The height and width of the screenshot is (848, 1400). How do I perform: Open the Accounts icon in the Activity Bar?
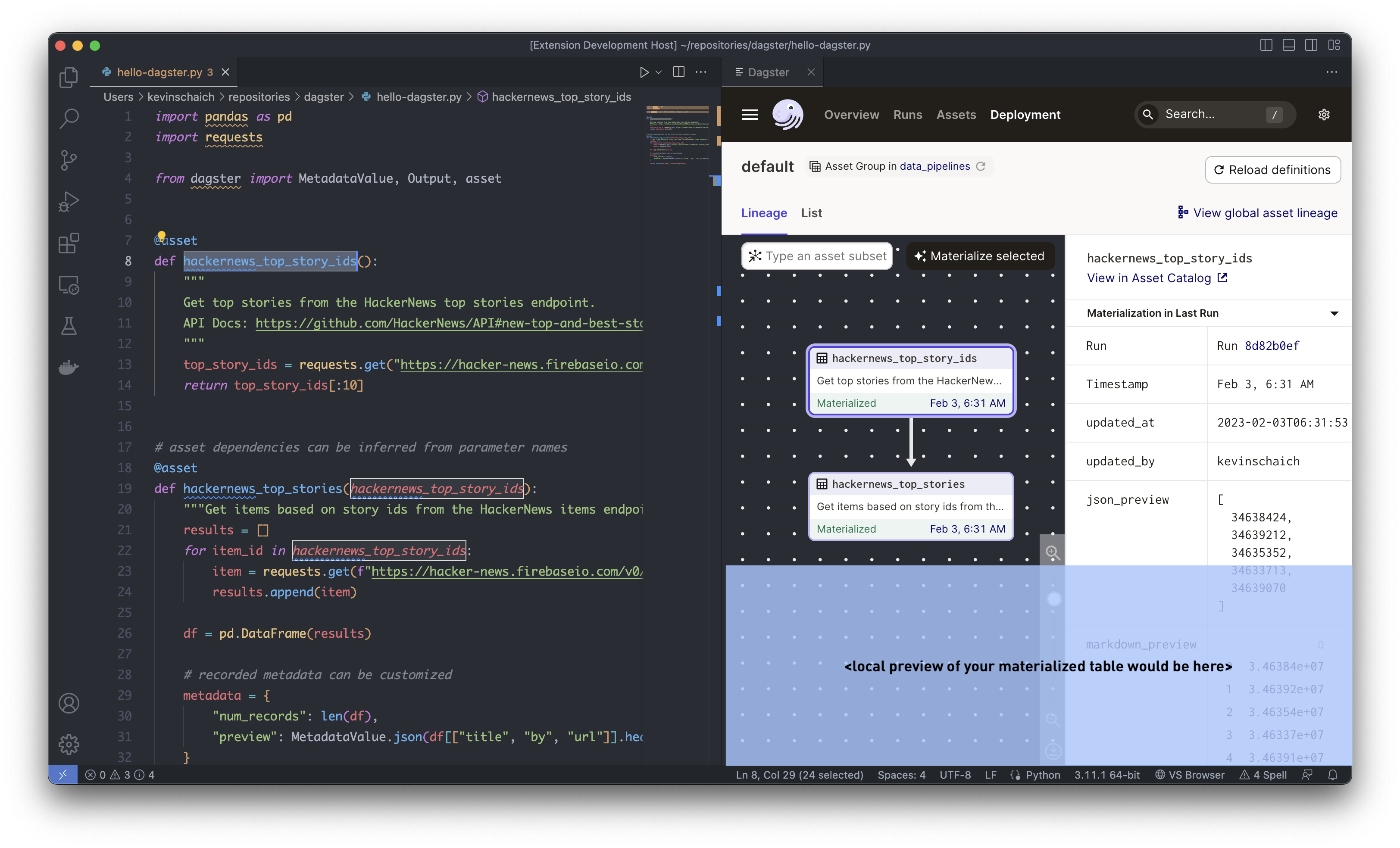click(x=69, y=703)
